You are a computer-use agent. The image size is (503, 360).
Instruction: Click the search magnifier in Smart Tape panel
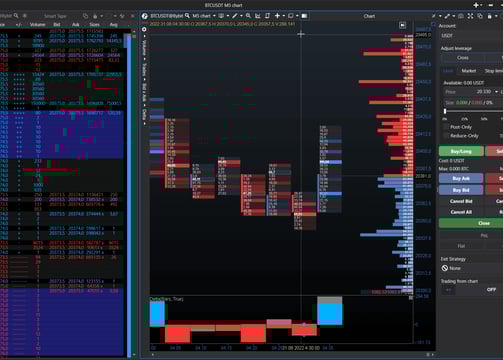tap(16, 16)
